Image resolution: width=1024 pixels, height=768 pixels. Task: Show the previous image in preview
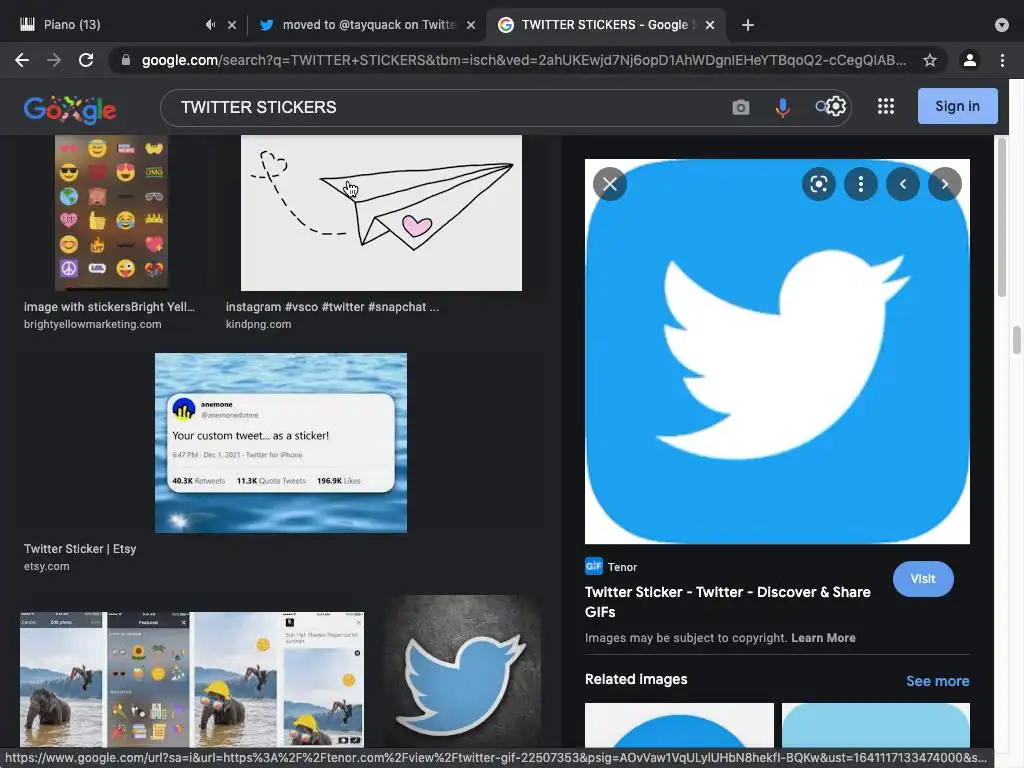(x=903, y=184)
